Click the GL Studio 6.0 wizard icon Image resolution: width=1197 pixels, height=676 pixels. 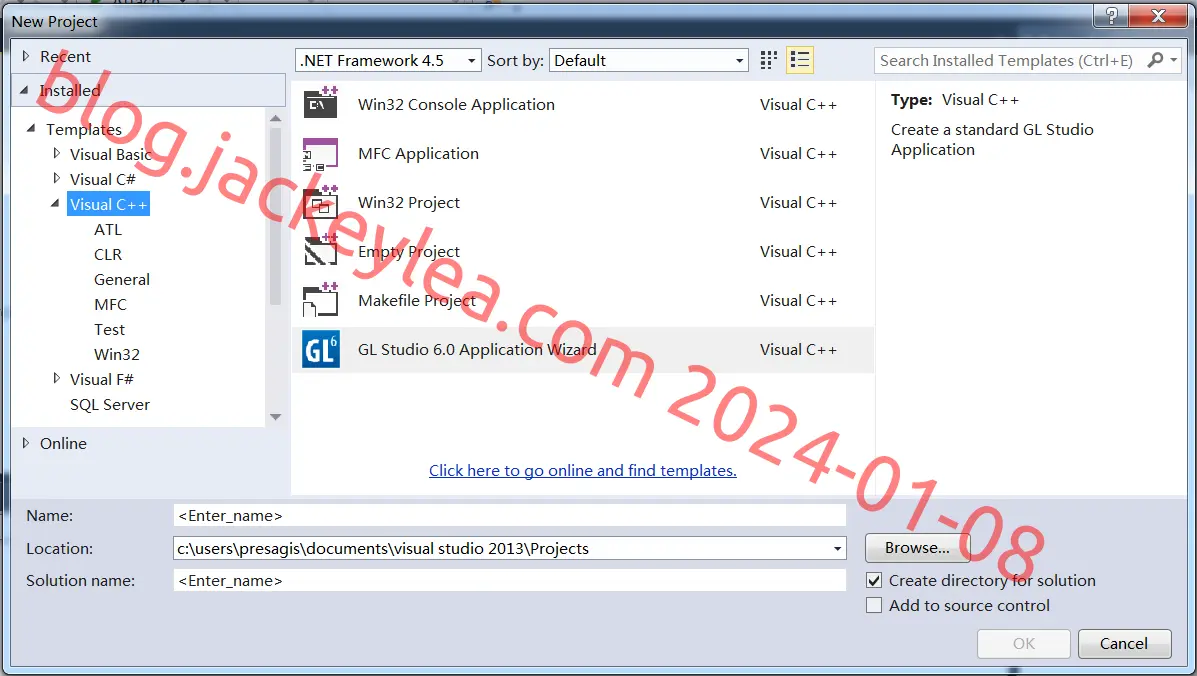321,349
